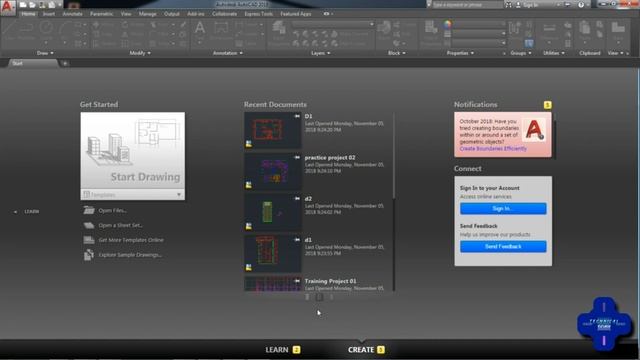Click the Open file icon in quick access toolbar

click(32, 5)
